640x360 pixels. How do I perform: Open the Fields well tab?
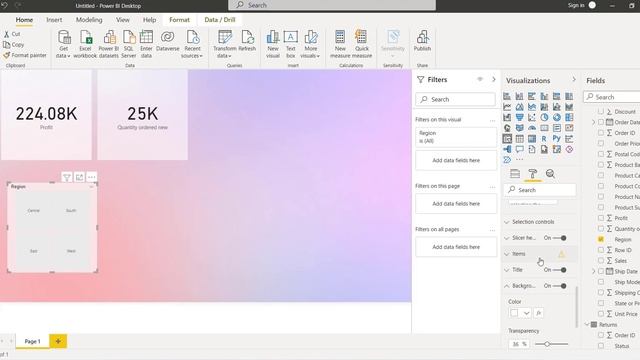[x=515, y=174]
